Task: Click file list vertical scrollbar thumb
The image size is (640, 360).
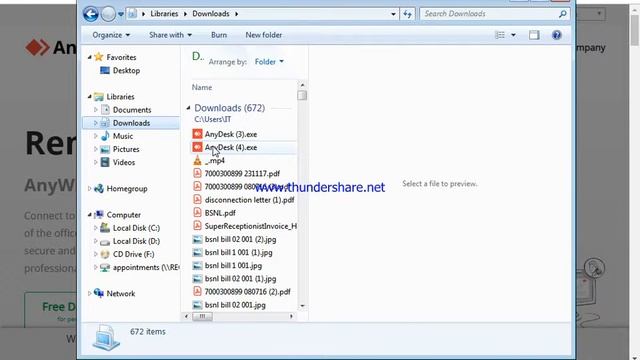Action: 302,95
